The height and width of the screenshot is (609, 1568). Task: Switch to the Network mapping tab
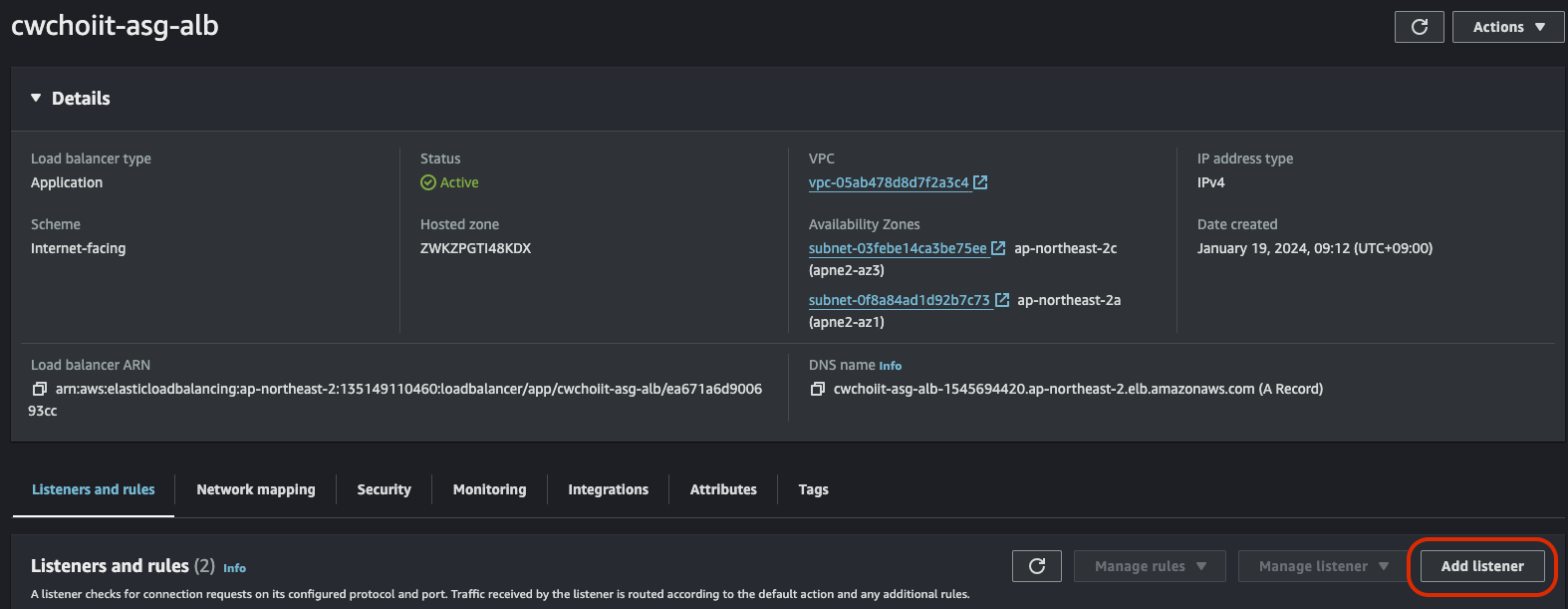256,489
